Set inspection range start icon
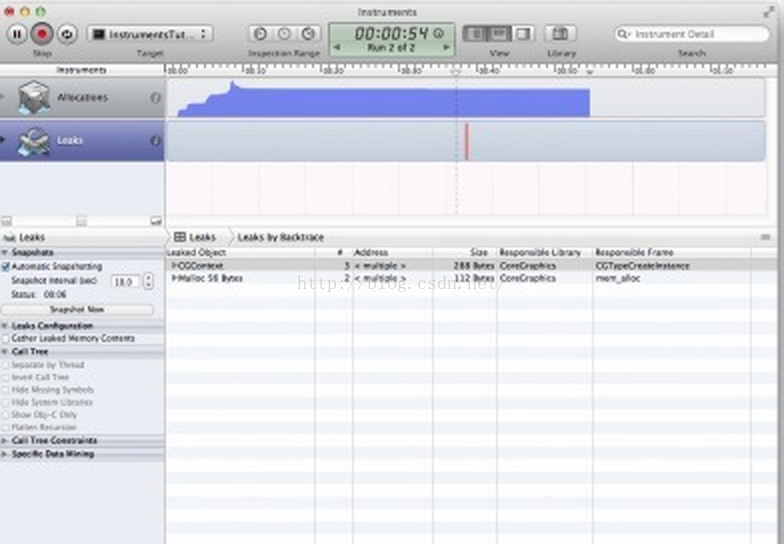Image resolution: width=784 pixels, height=544 pixels. coord(260,34)
